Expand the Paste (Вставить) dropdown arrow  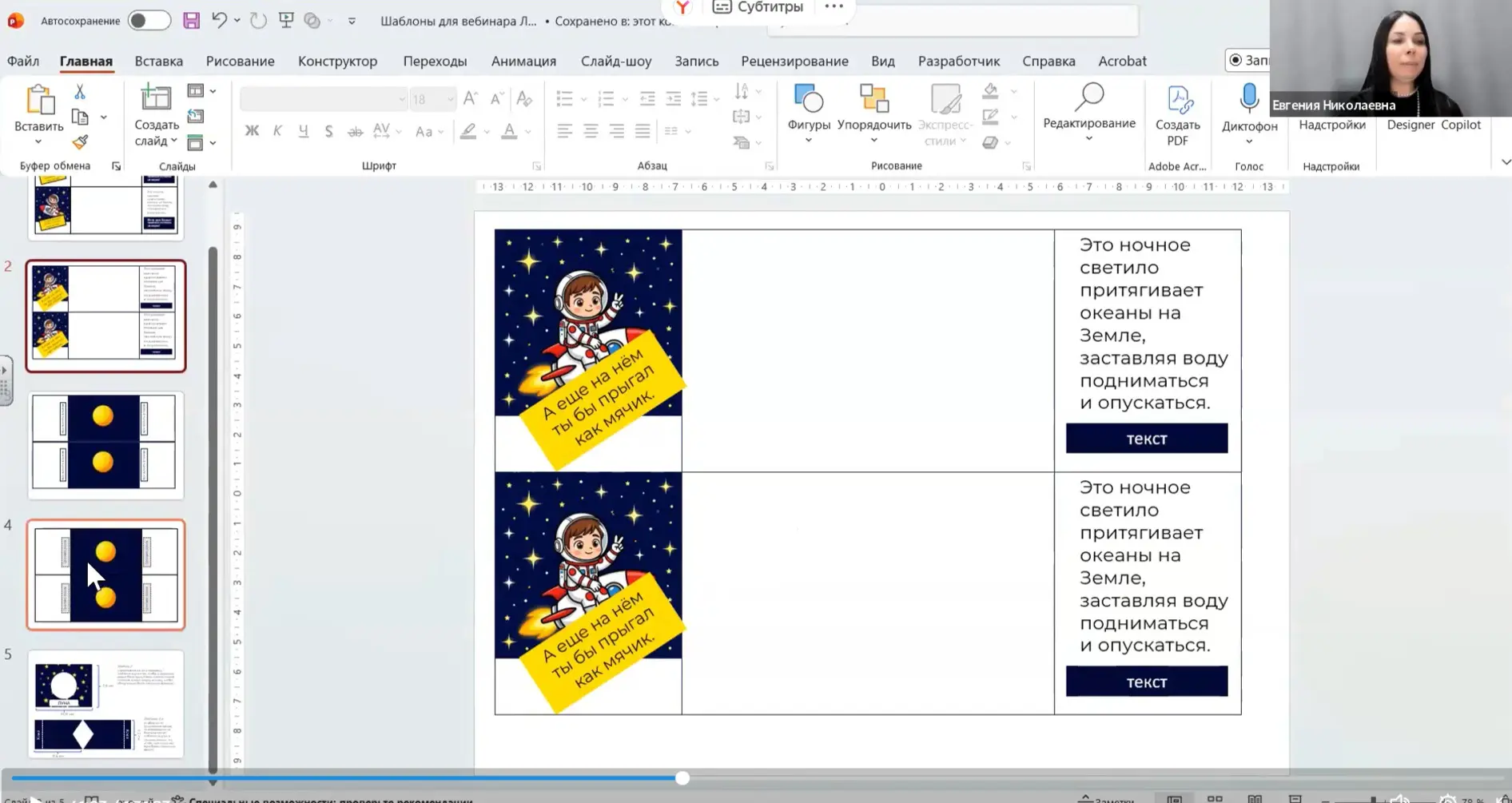pyautogui.click(x=38, y=142)
